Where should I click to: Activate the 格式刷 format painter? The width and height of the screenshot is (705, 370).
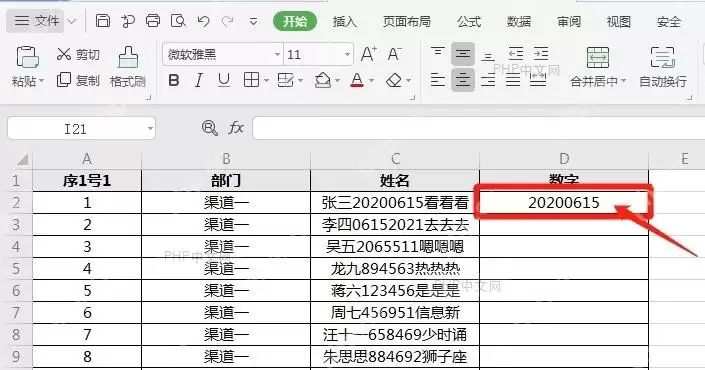pos(128,67)
